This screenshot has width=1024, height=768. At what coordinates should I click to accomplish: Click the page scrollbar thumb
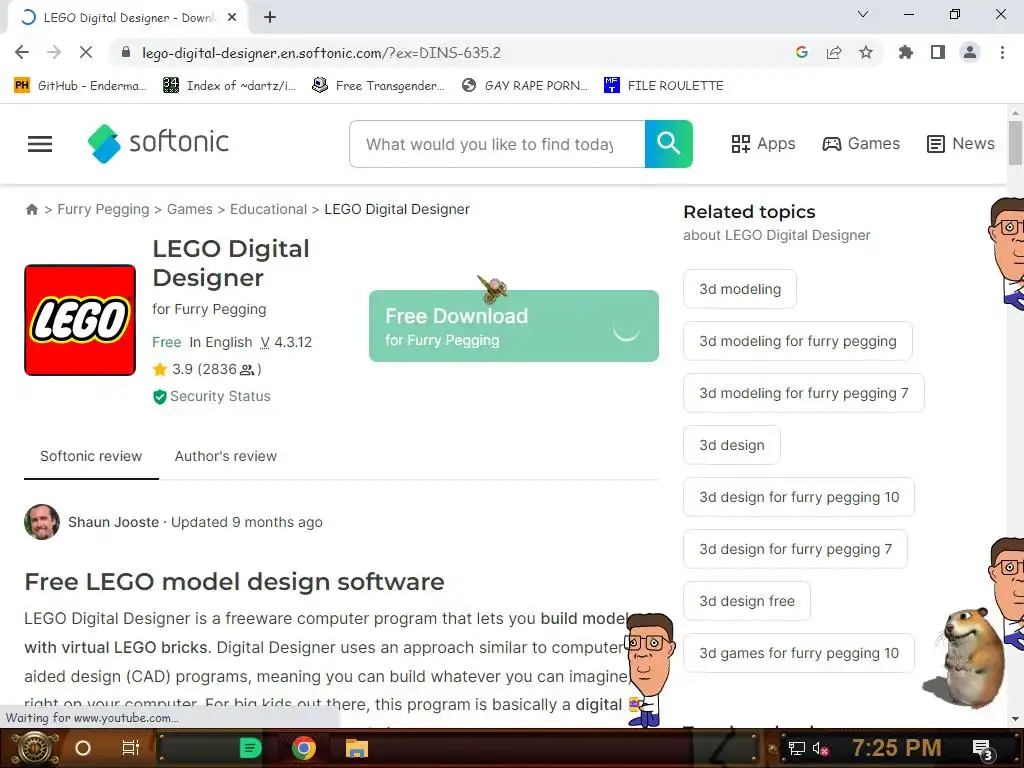pos(1016,144)
